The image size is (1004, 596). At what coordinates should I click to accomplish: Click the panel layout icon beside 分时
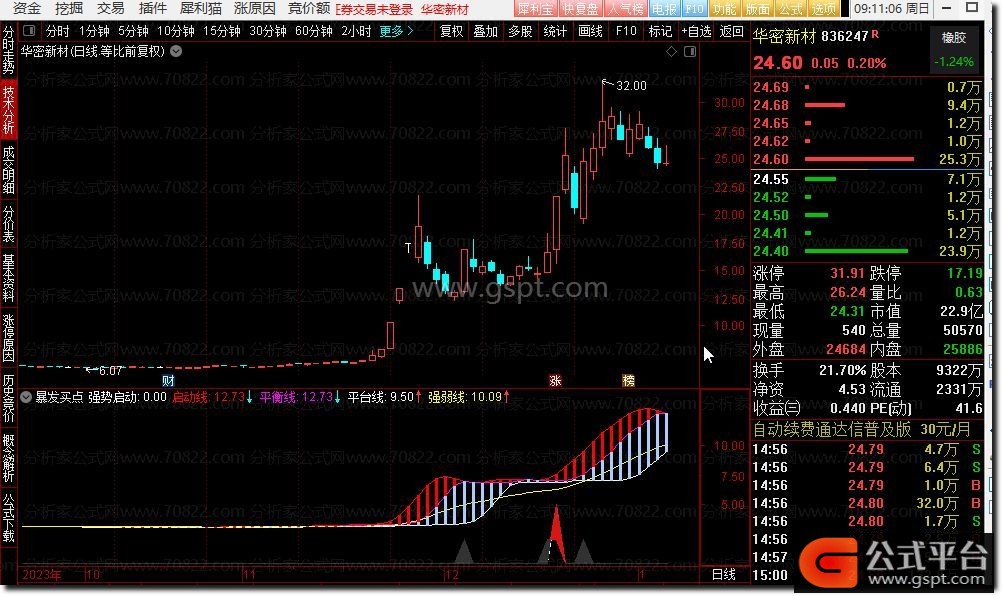pos(29,31)
